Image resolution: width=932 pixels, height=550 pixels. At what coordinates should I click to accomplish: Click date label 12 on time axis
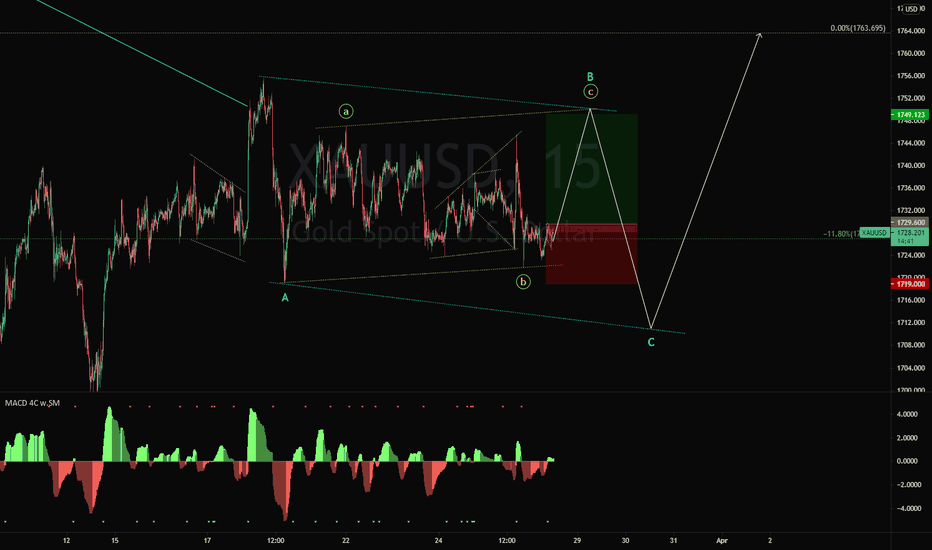pyautogui.click(x=67, y=541)
